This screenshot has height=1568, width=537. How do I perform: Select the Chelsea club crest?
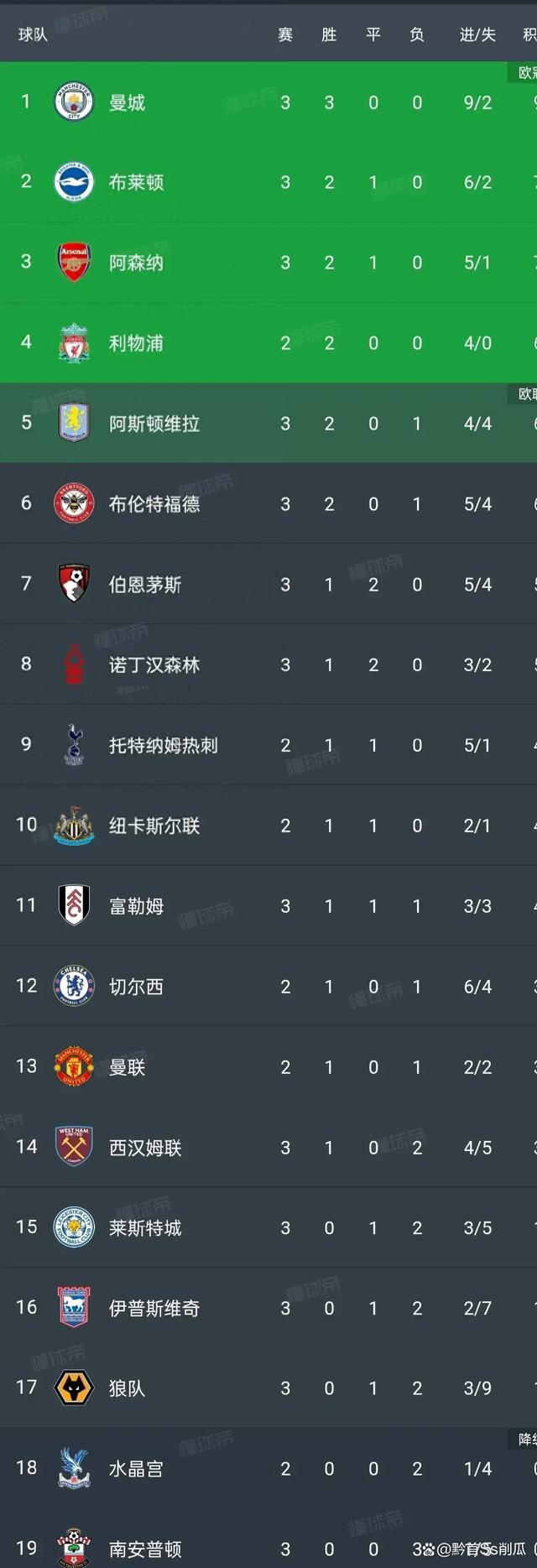[x=74, y=986]
